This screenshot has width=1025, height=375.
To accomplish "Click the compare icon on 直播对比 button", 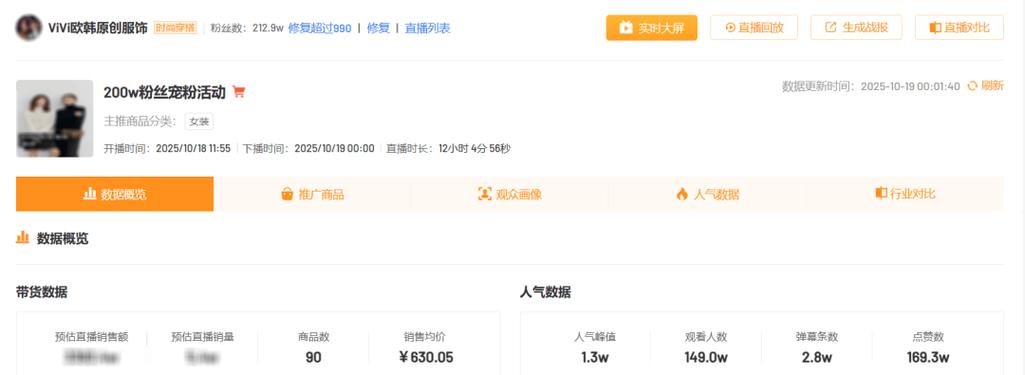I will (x=935, y=27).
